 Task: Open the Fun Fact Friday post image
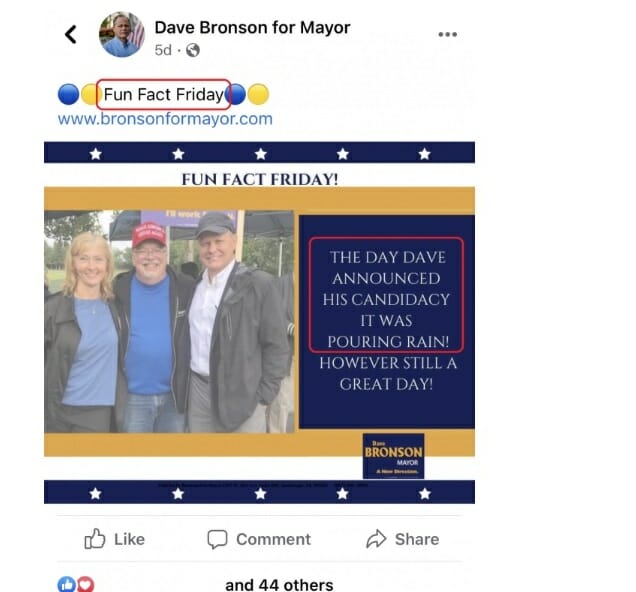click(259, 322)
